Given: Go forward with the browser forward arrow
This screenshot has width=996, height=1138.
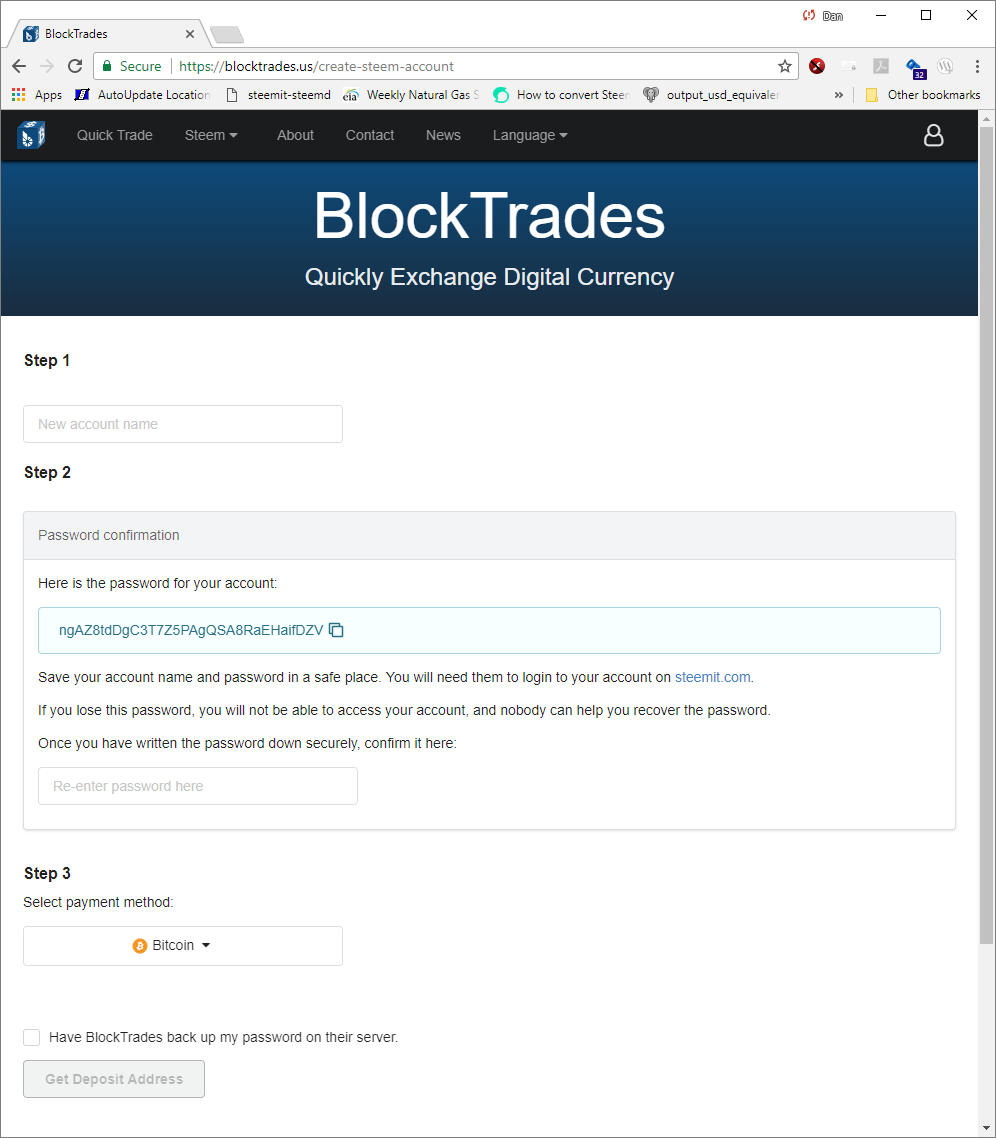Looking at the screenshot, I should (x=46, y=66).
